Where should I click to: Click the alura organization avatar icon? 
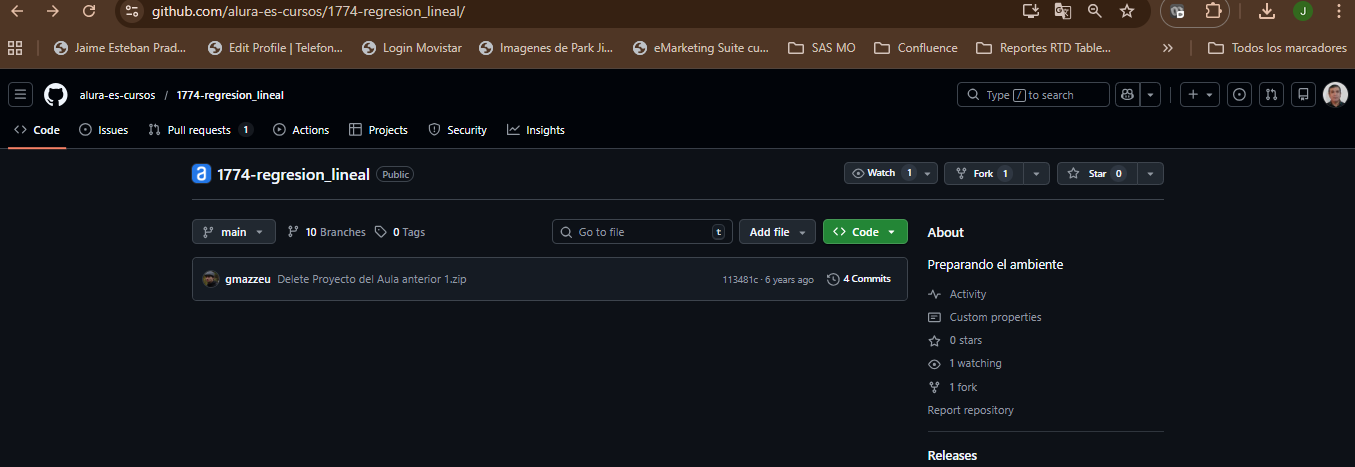pos(201,174)
